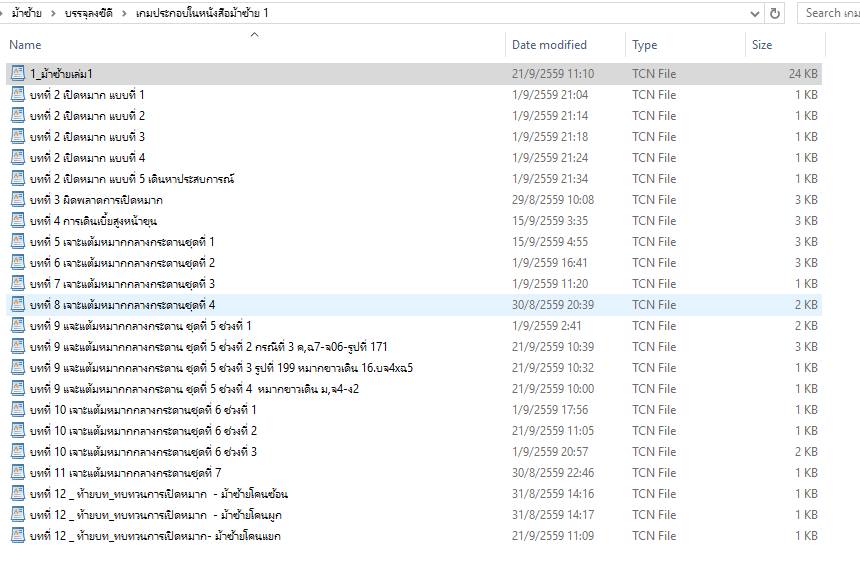Image resolution: width=860 pixels, height=584 pixels.
Task: Click the icon of บทที่ 2 เปิดหมาก แบบที่ 1
Action: [x=18, y=94]
